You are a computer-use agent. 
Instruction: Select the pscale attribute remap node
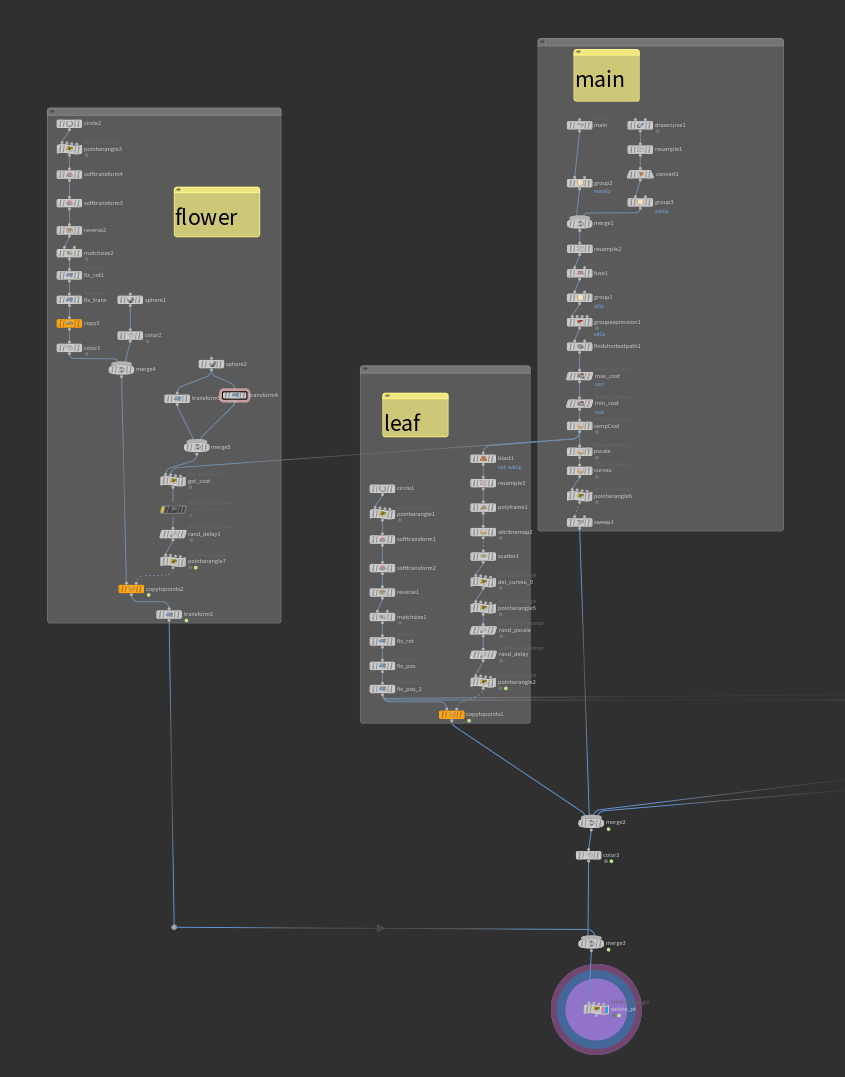(580, 451)
